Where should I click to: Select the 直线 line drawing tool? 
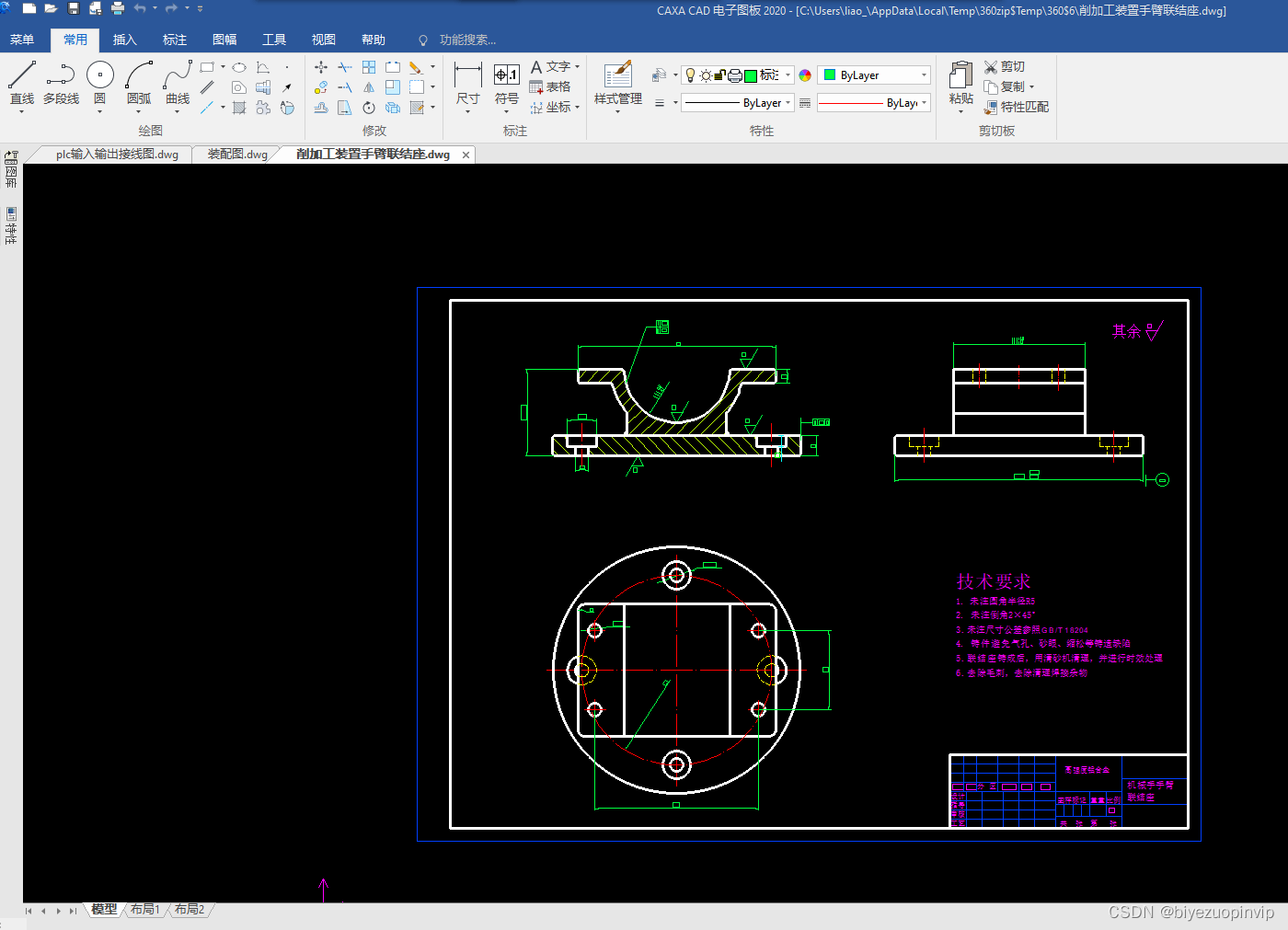click(x=21, y=82)
